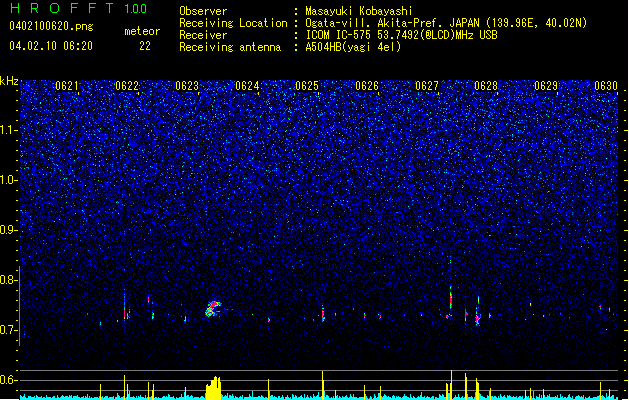
Task: Click the Observer field label
Action: (x=203, y=11)
